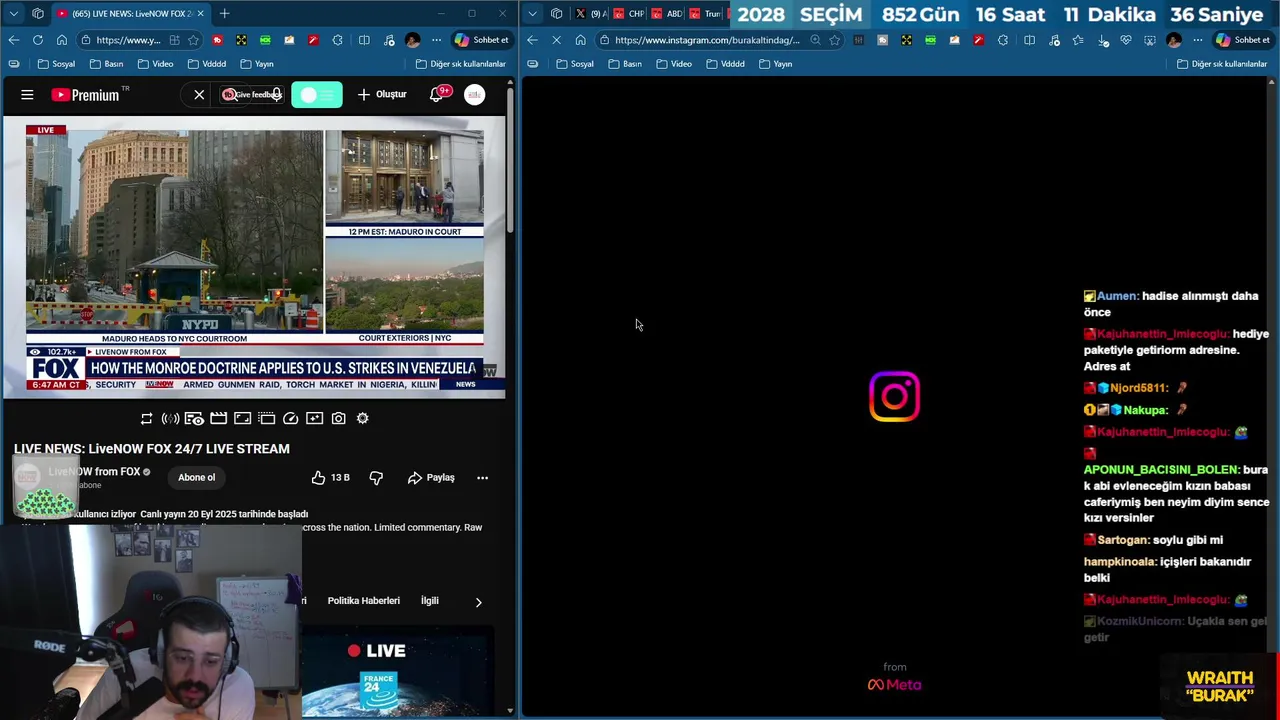Open the three-dot more actions menu

click(482, 478)
